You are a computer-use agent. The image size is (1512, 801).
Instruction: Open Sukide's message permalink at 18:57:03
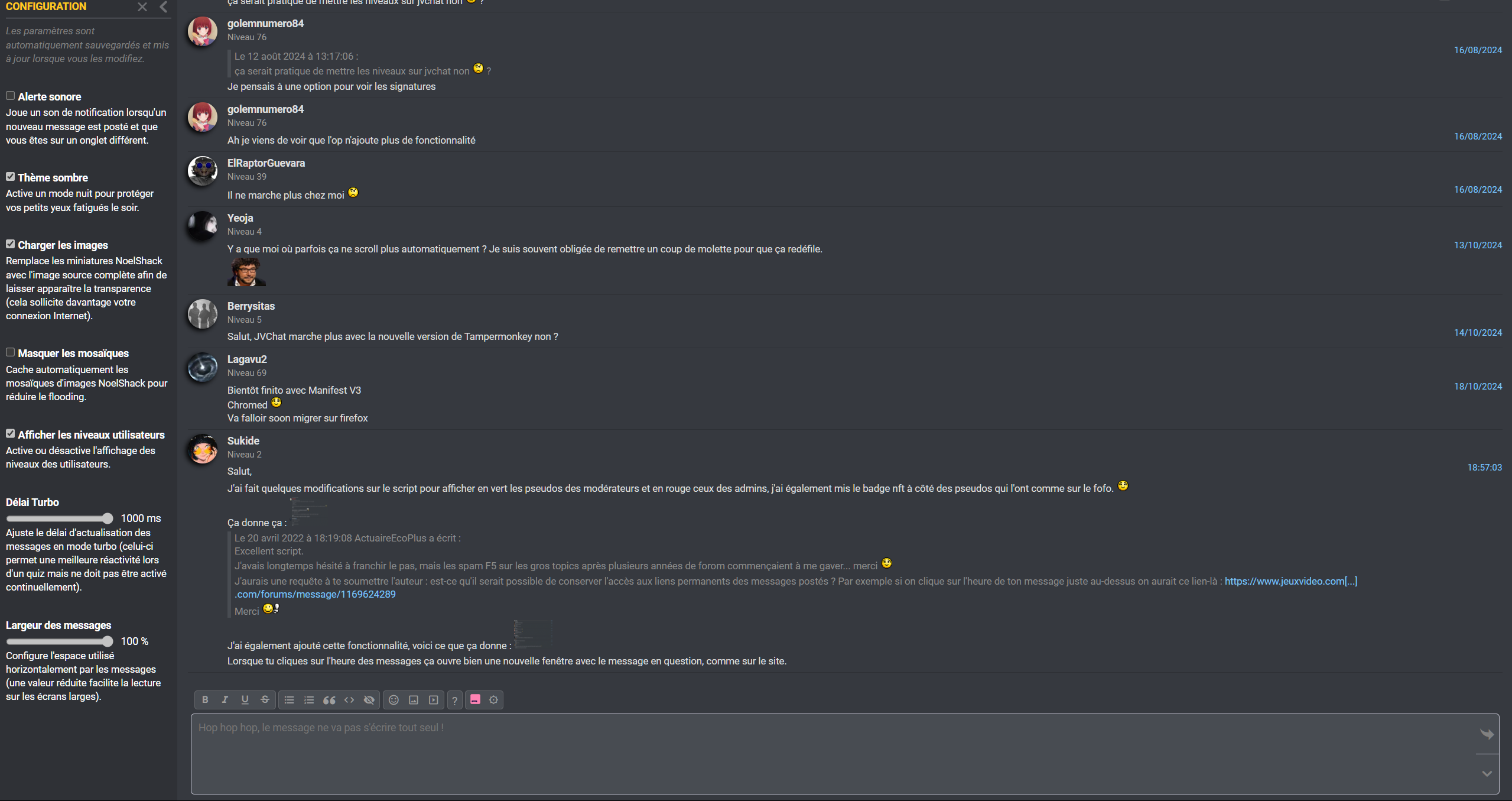click(1484, 468)
